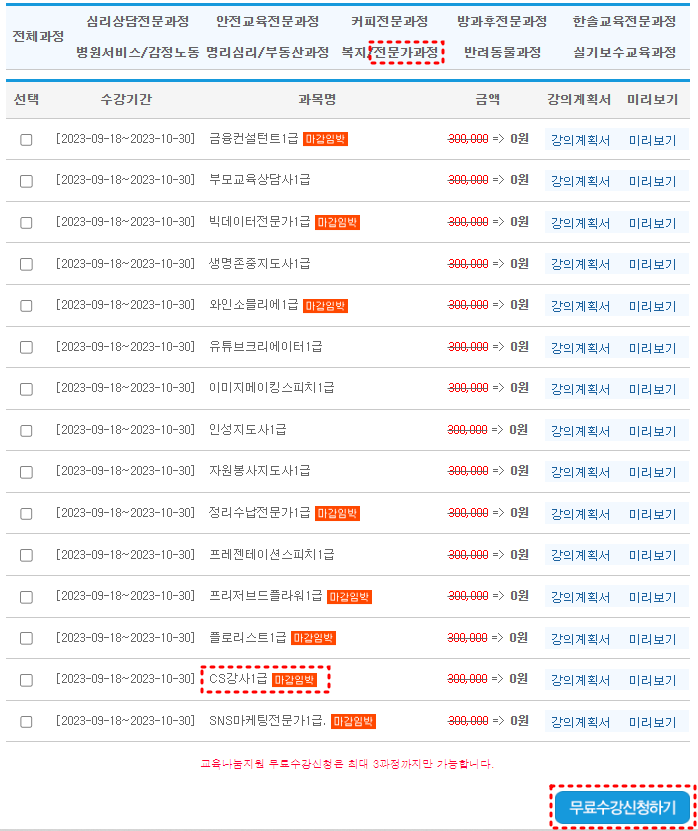
Task: Switch to the 방과후전문과정 tab
Action: click(502, 22)
